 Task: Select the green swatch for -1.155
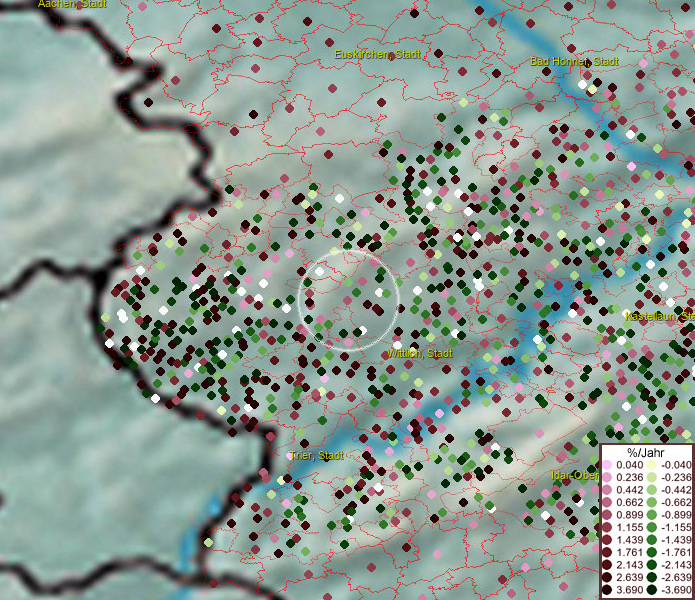point(652,527)
